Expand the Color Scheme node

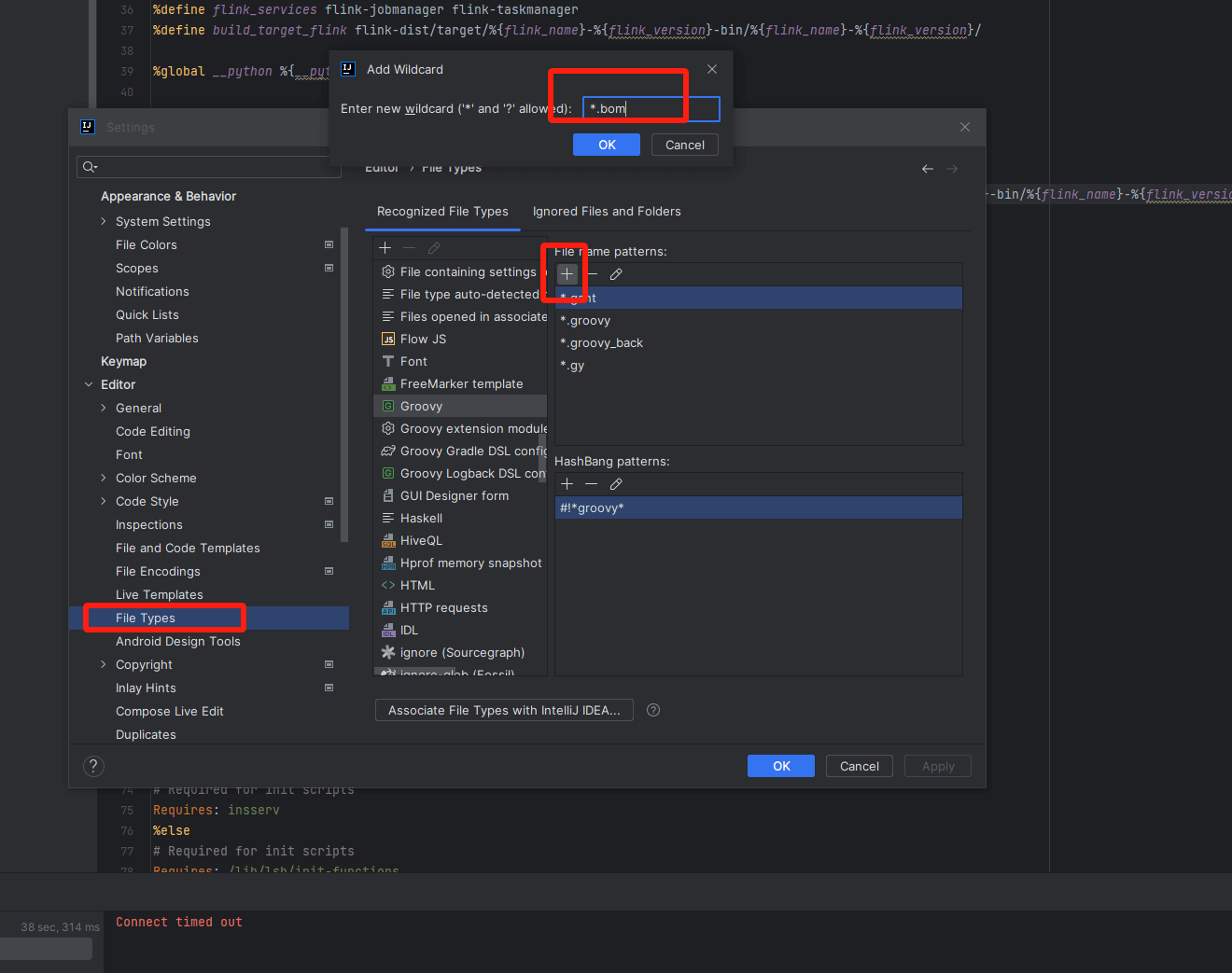point(104,478)
